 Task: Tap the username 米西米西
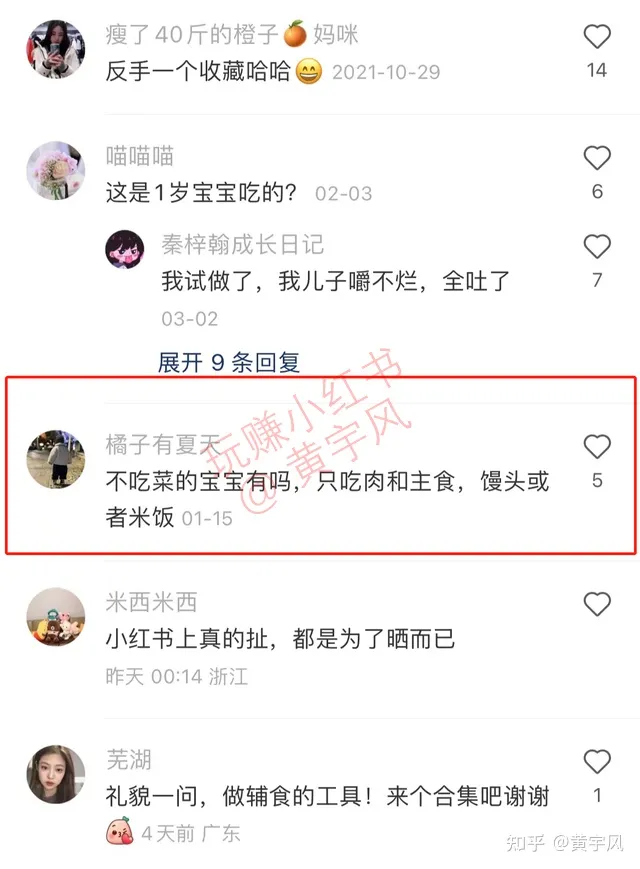(151, 602)
